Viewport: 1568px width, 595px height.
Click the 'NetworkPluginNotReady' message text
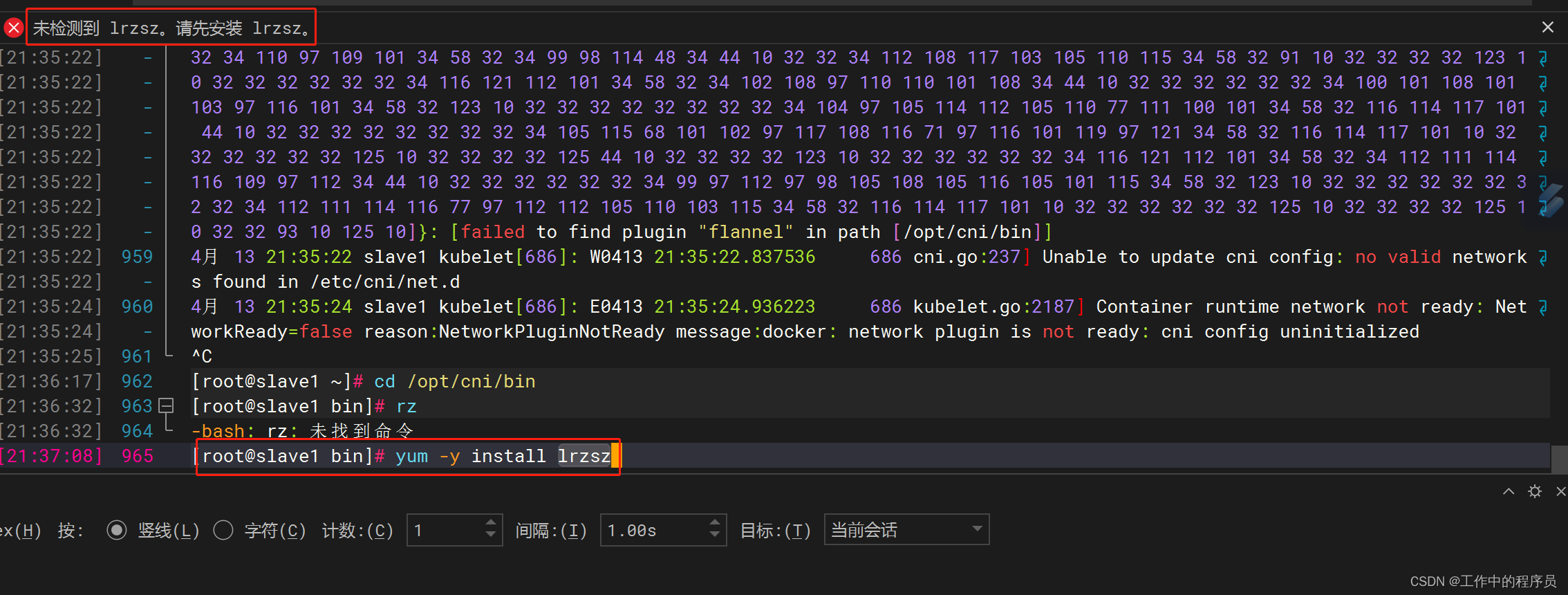[552, 331]
